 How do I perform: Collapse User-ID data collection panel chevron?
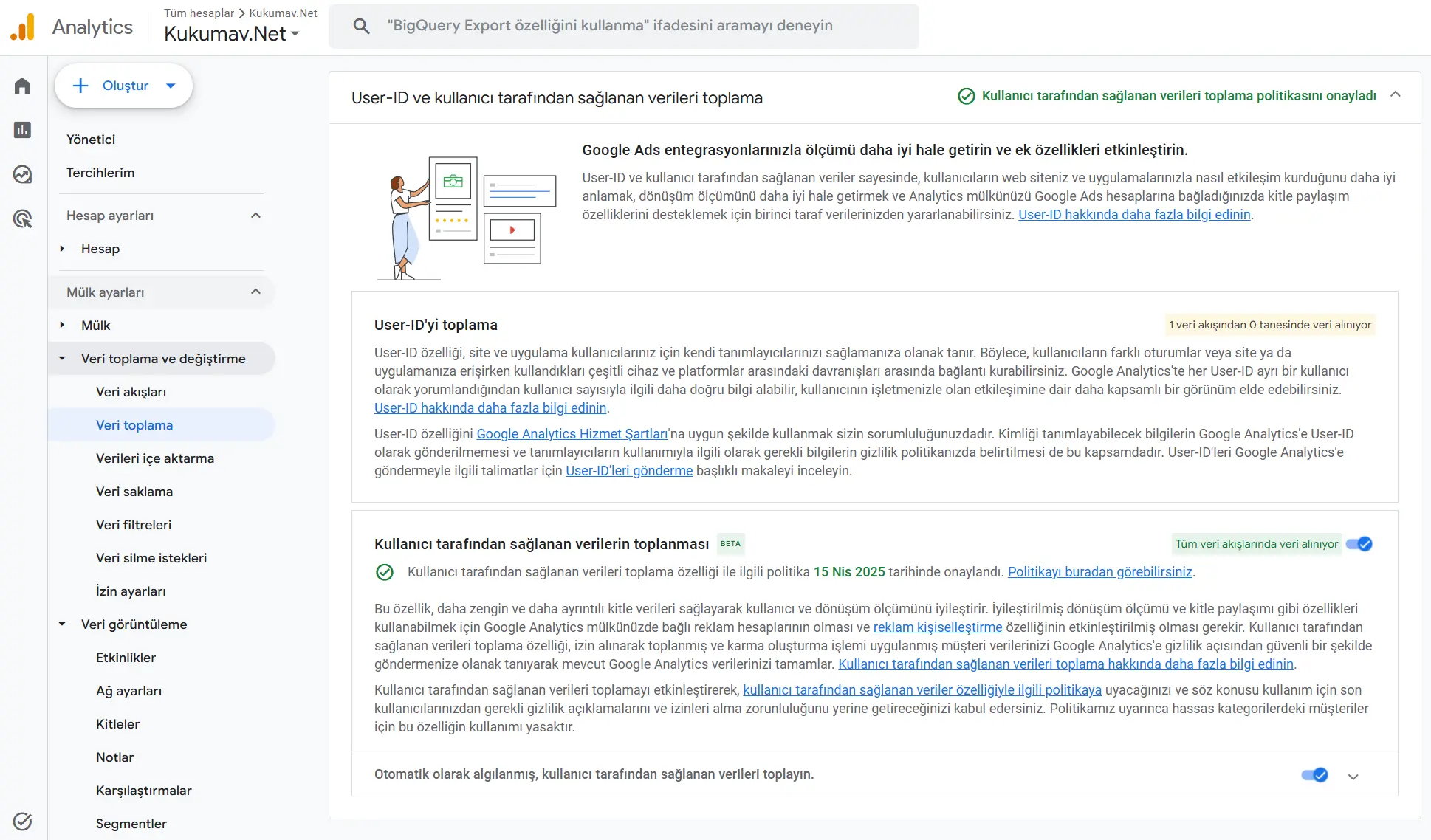tap(1395, 94)
